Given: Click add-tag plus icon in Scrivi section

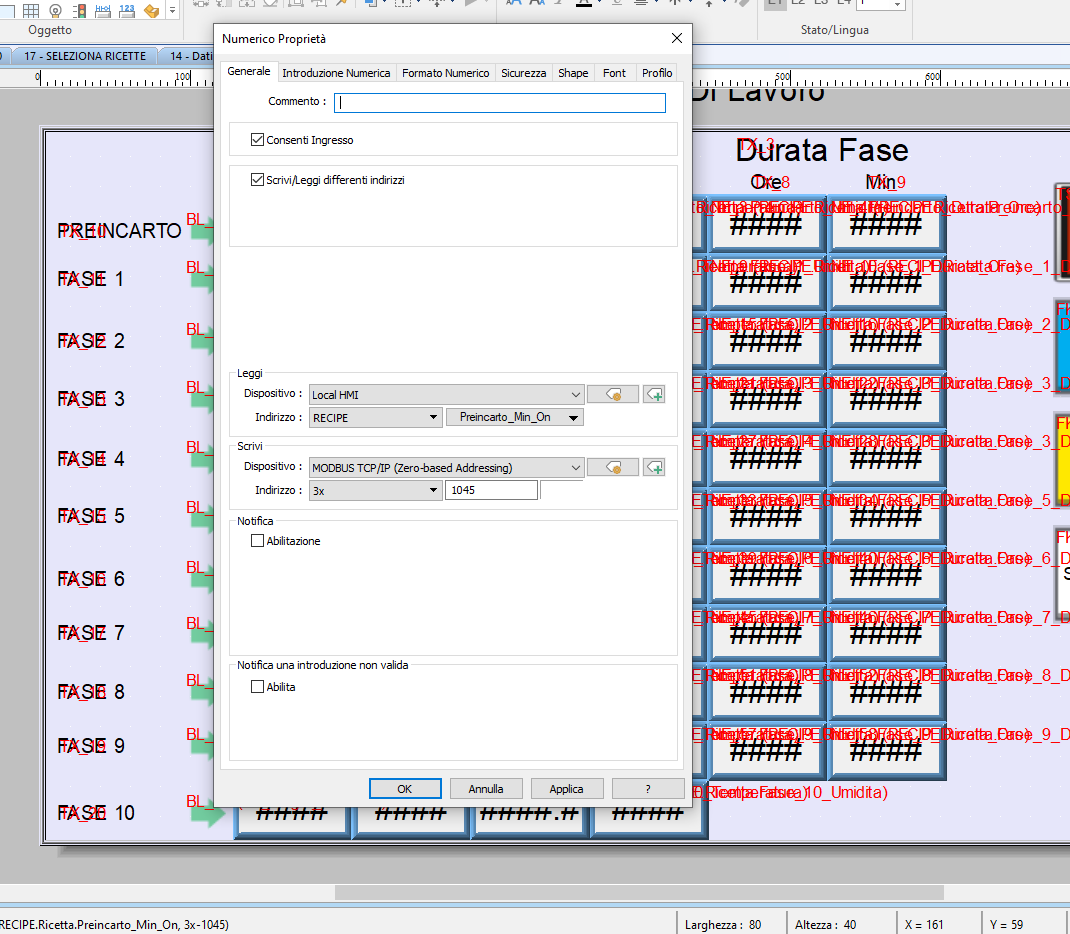Looking at the screenshot, I should click(654, 467).
